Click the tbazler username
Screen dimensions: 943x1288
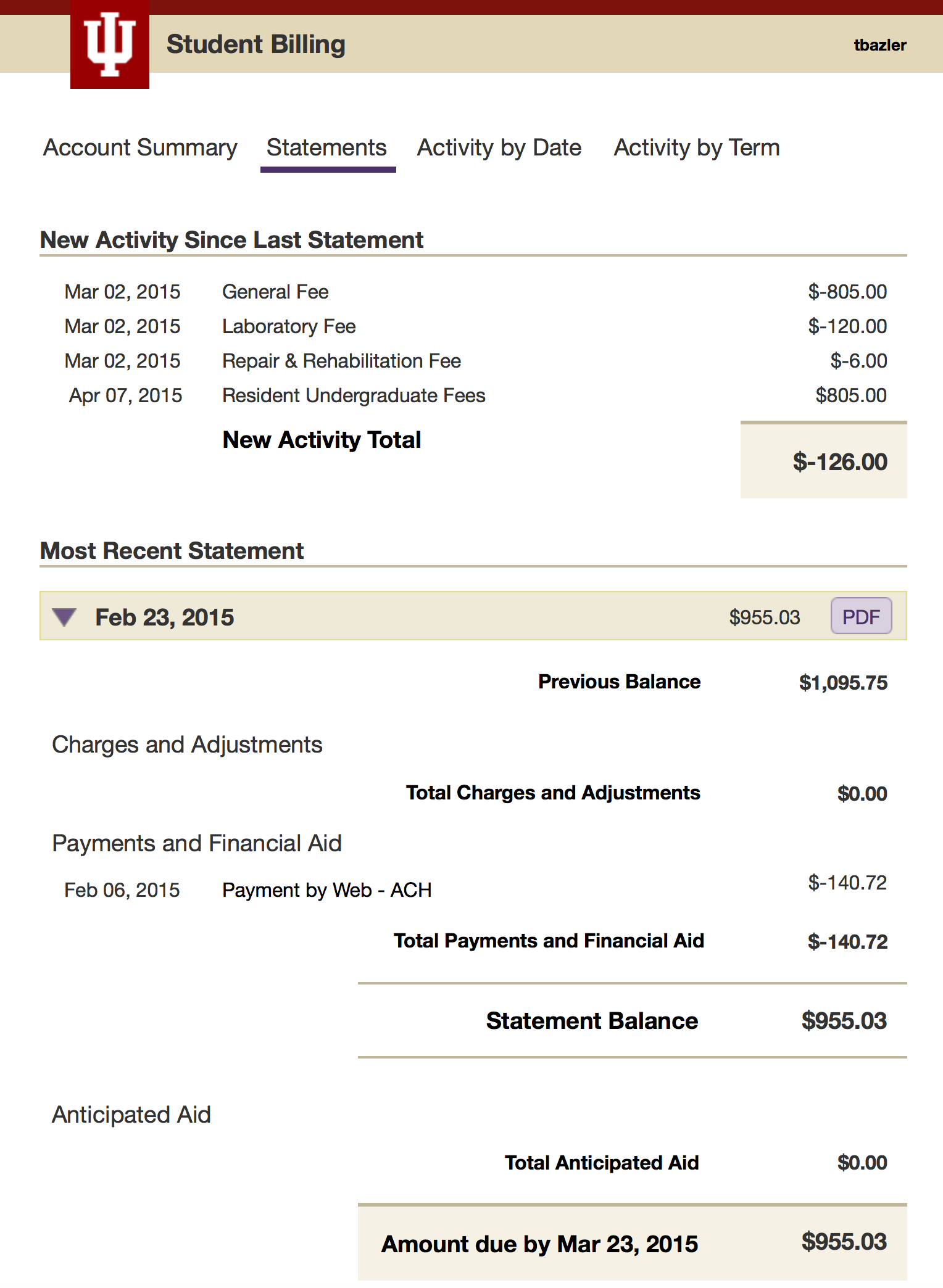click(880, 45)
